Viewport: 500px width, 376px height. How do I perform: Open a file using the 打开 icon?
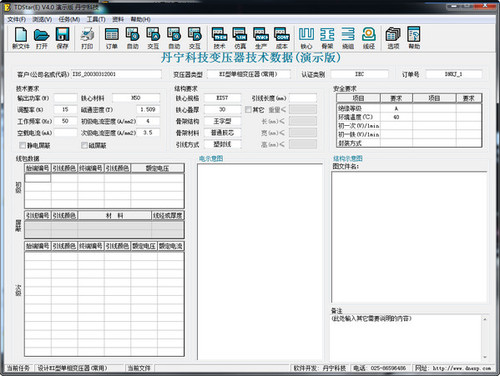pyautogui.click(x=42, y=38)
